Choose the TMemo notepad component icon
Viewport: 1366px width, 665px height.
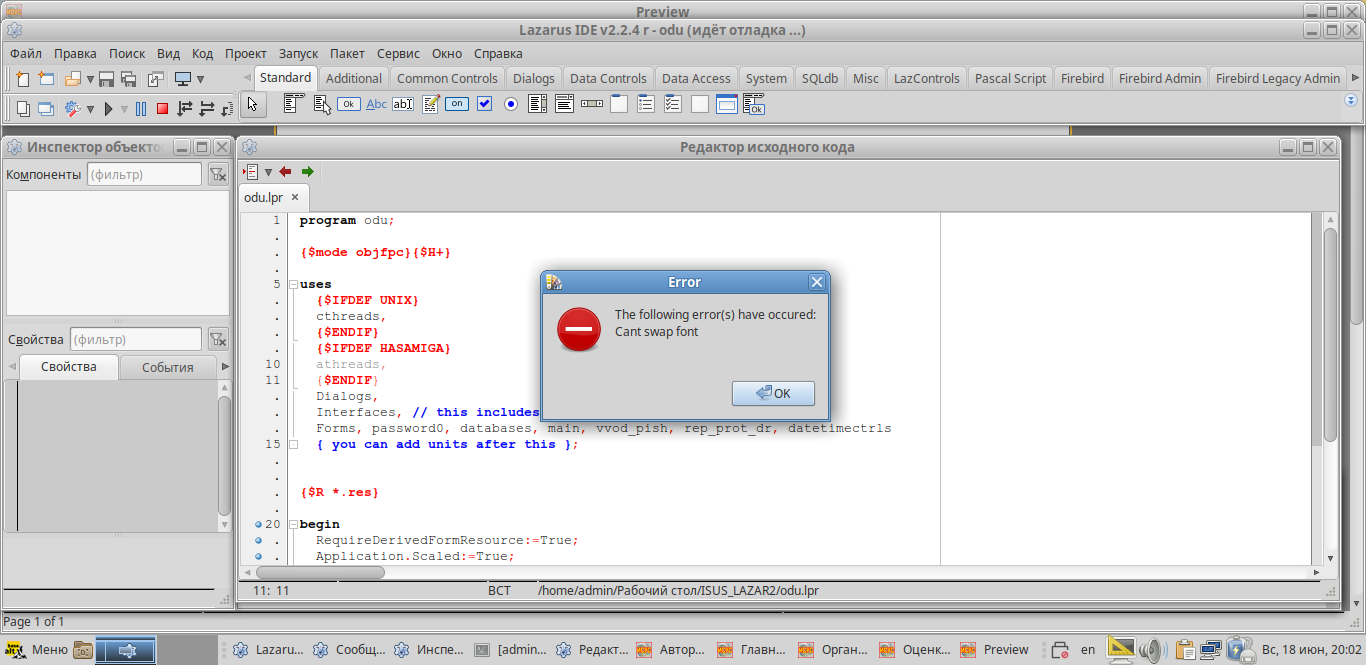[431, 104]
